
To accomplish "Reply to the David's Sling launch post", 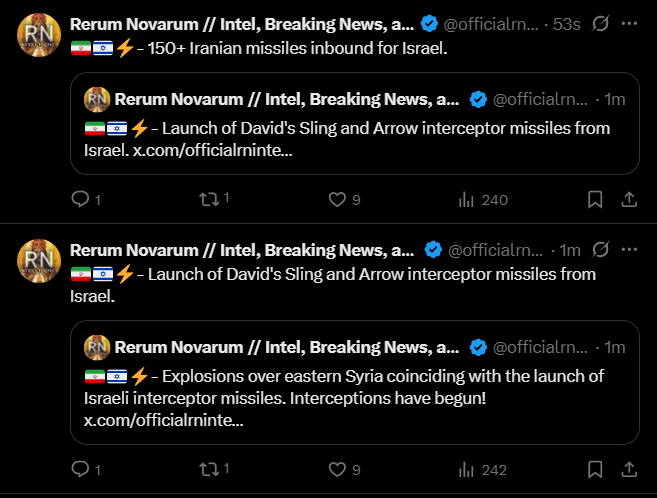I will pyautogui.click(x=80, y=469).
